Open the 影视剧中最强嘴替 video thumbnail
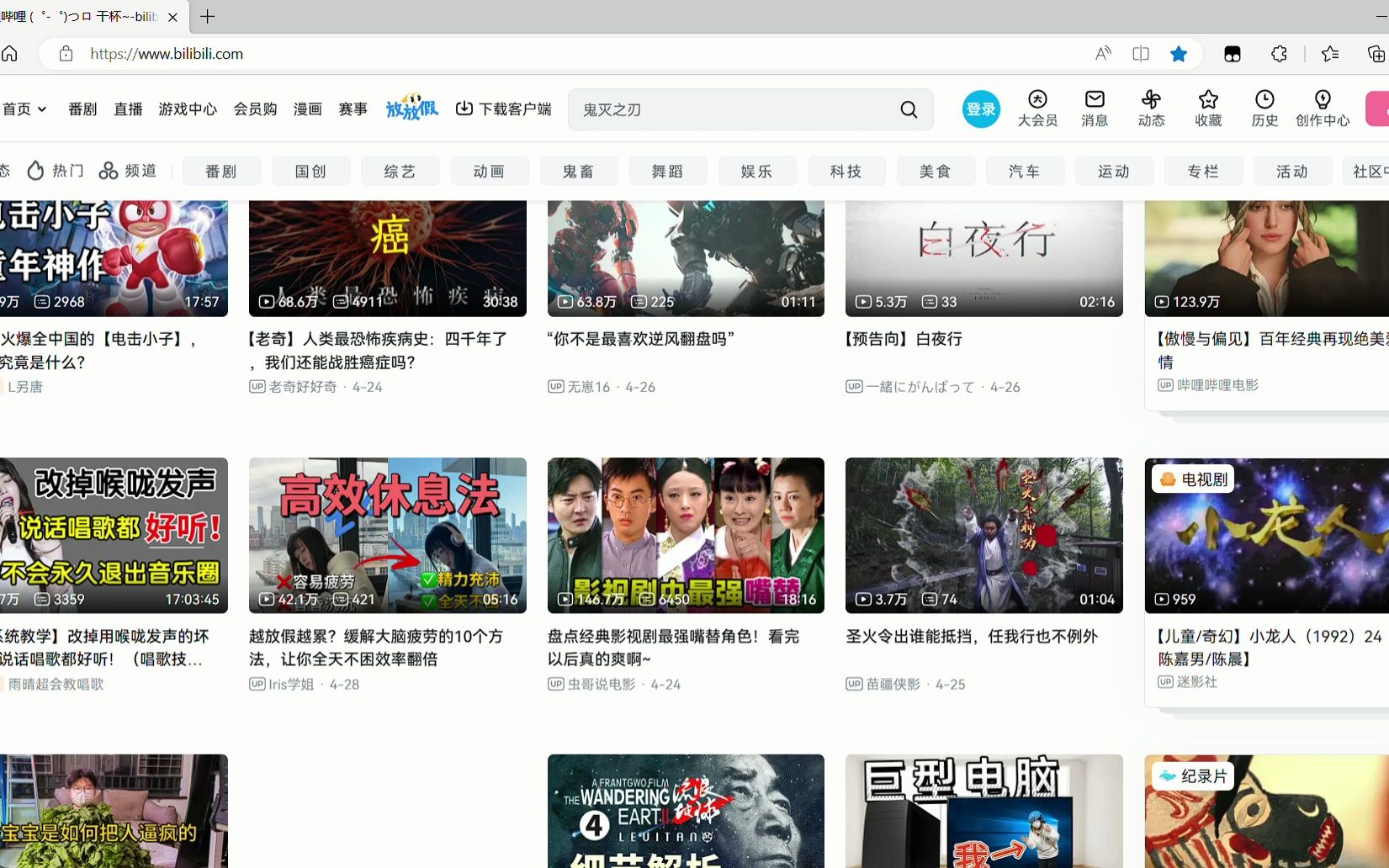The image size is (1389, 868). tap(686, 535)
